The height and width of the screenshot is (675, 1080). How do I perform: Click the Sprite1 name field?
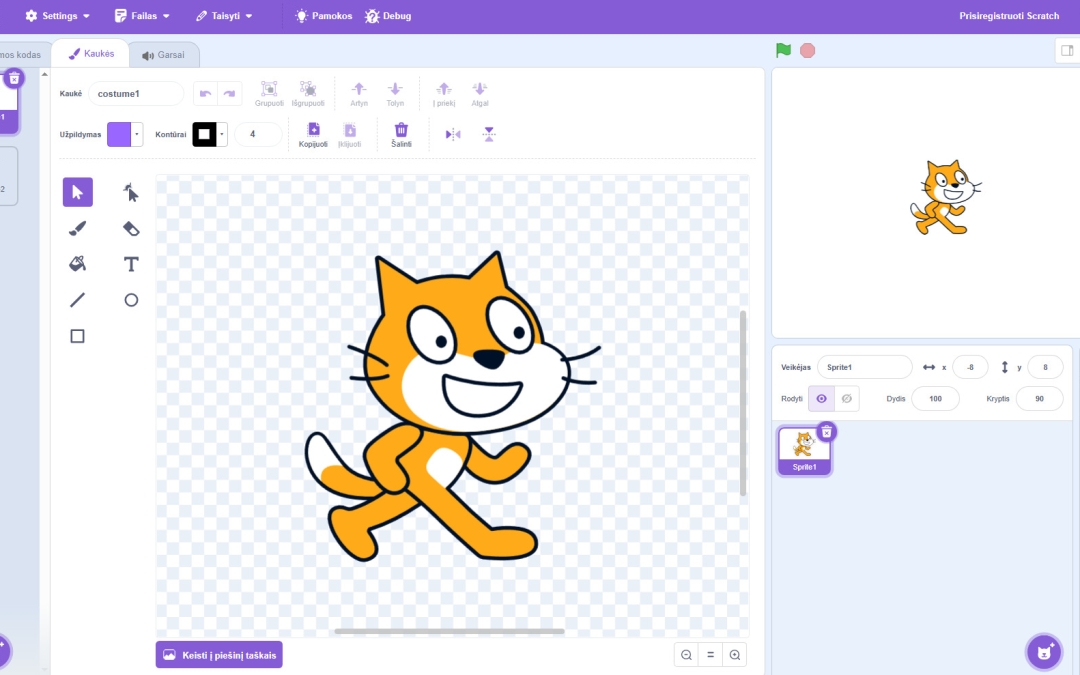(864, 367)
